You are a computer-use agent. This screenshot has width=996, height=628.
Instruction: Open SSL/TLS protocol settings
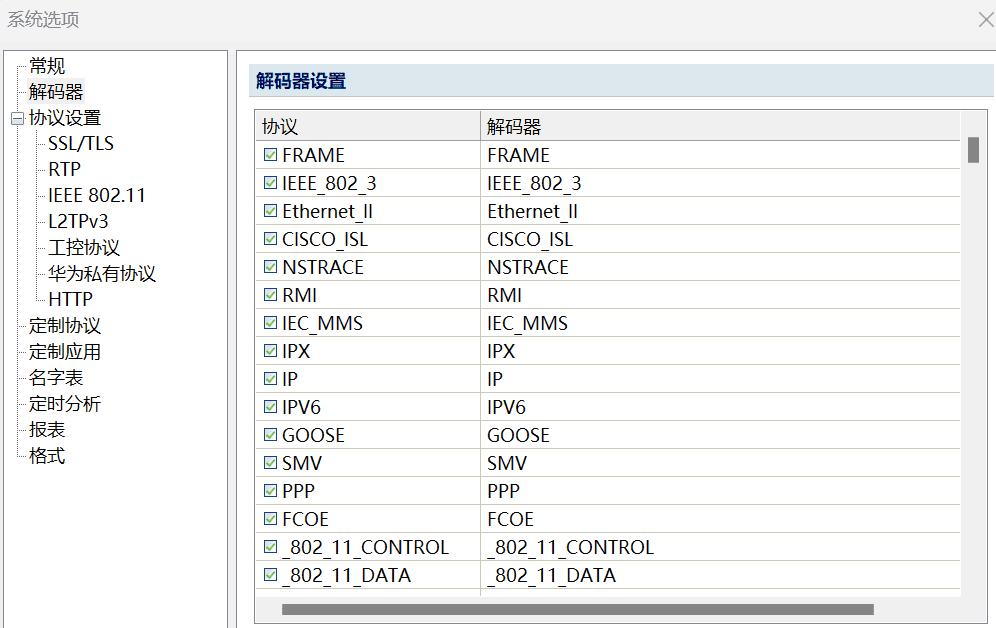(x=81, y=144)
